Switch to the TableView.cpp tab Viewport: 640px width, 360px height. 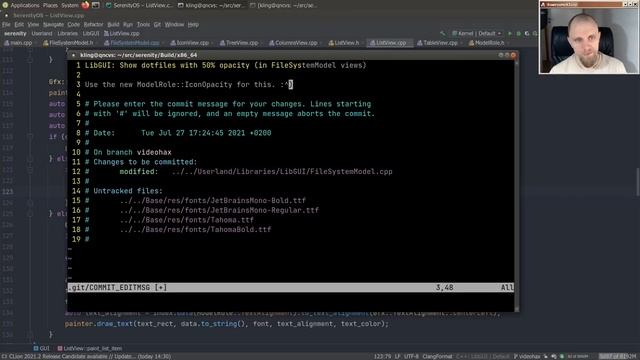[x=439, y=42]
